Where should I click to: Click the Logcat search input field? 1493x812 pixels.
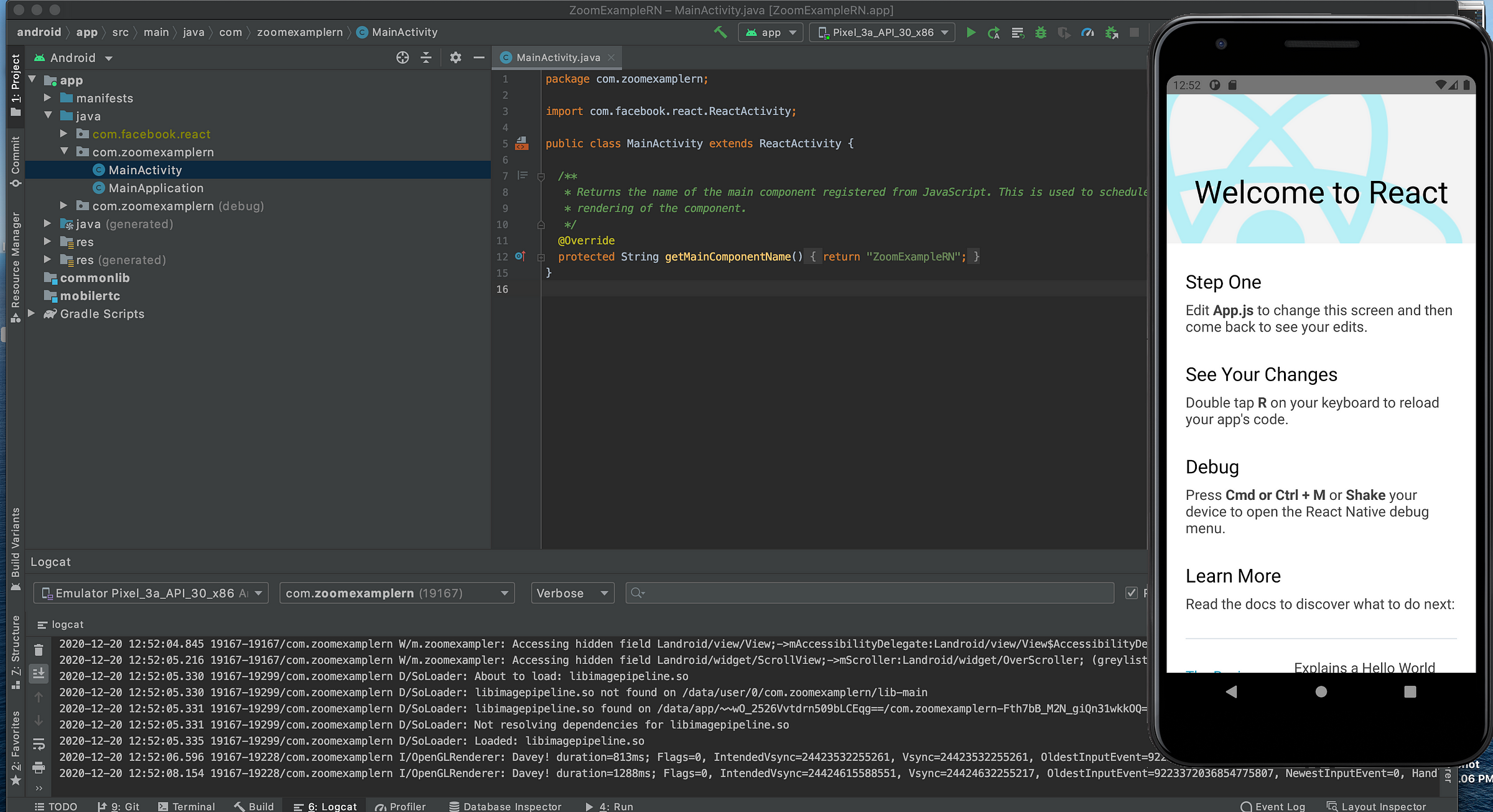coord(871,593)
